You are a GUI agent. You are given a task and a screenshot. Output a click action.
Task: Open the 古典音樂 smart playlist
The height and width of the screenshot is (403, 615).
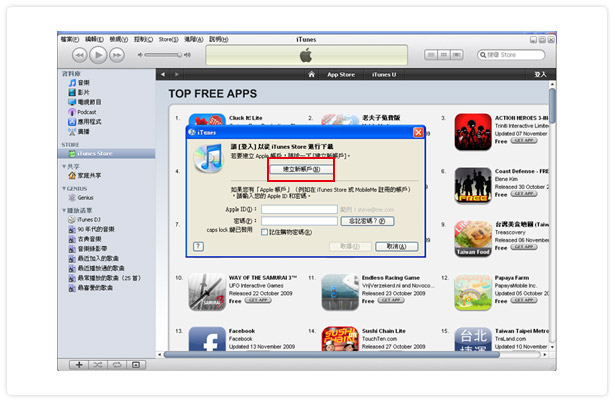[x=85, y=239]
